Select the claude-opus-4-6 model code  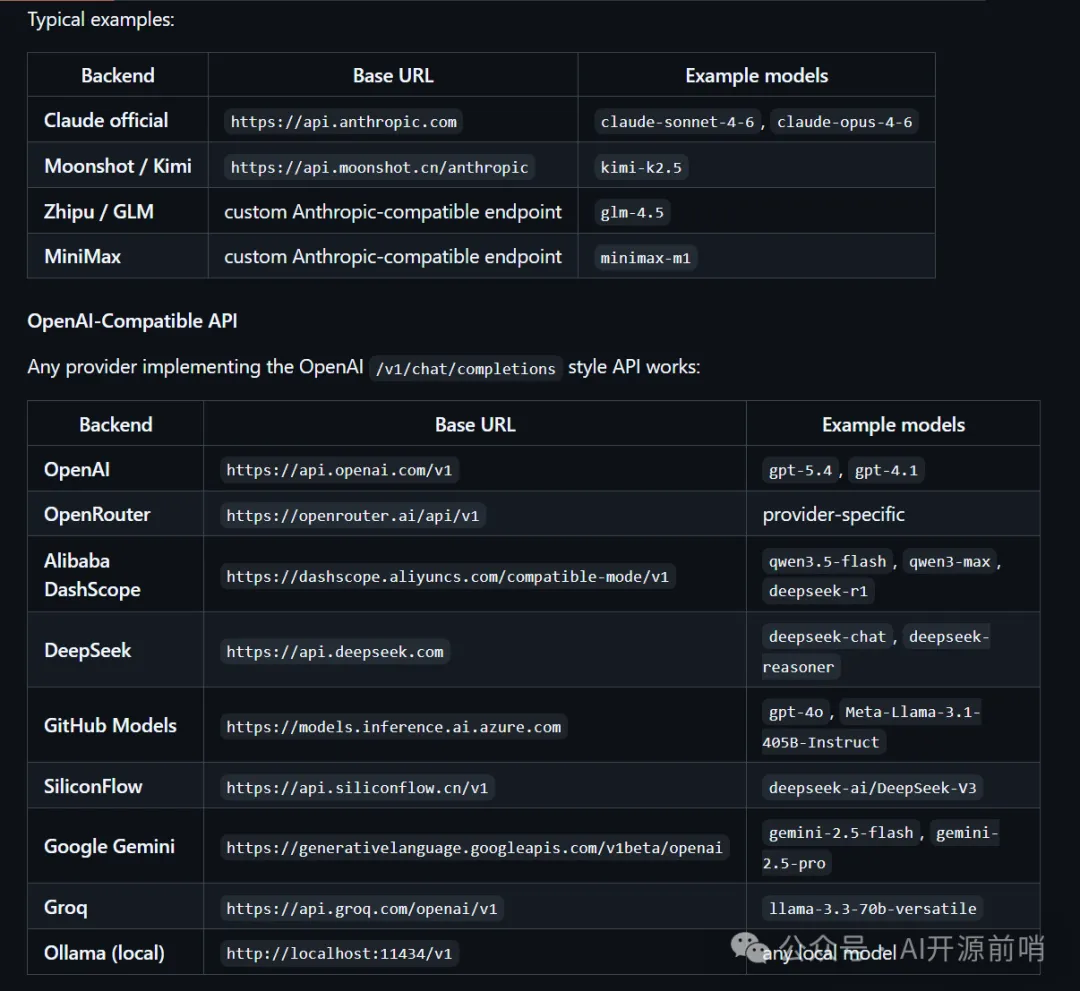(844, 122)
